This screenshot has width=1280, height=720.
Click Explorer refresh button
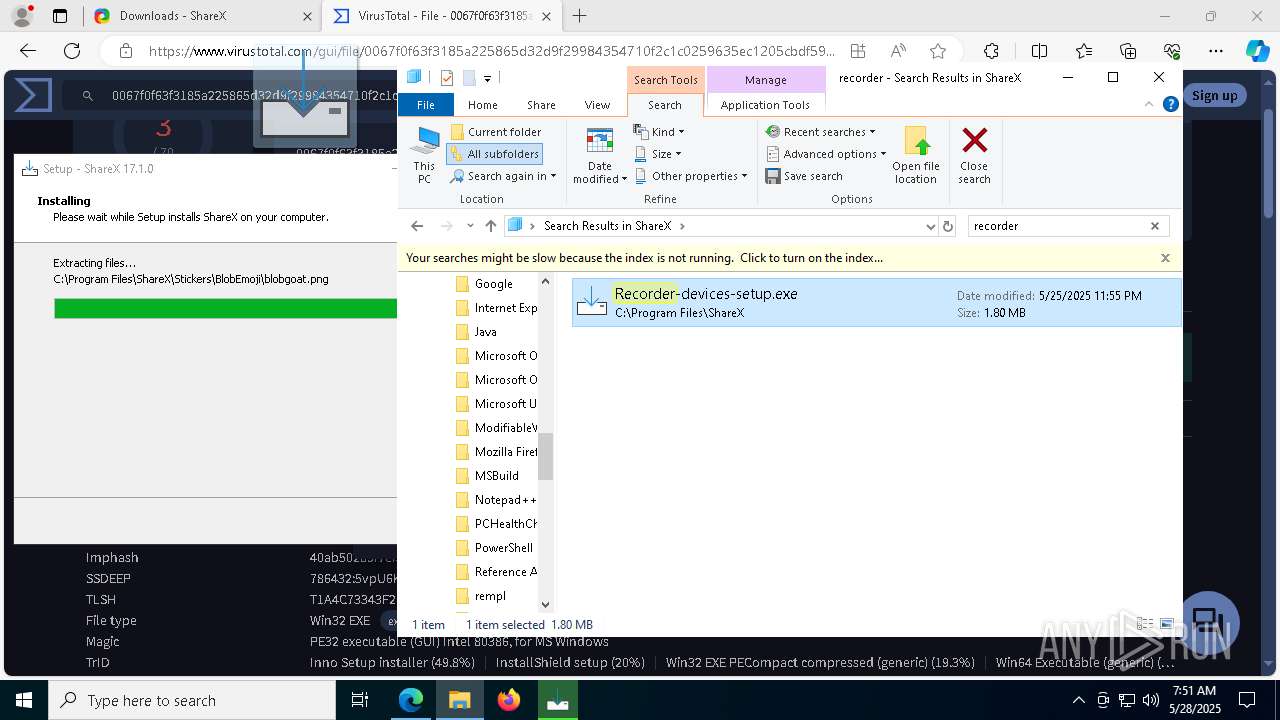pos(949,226)
